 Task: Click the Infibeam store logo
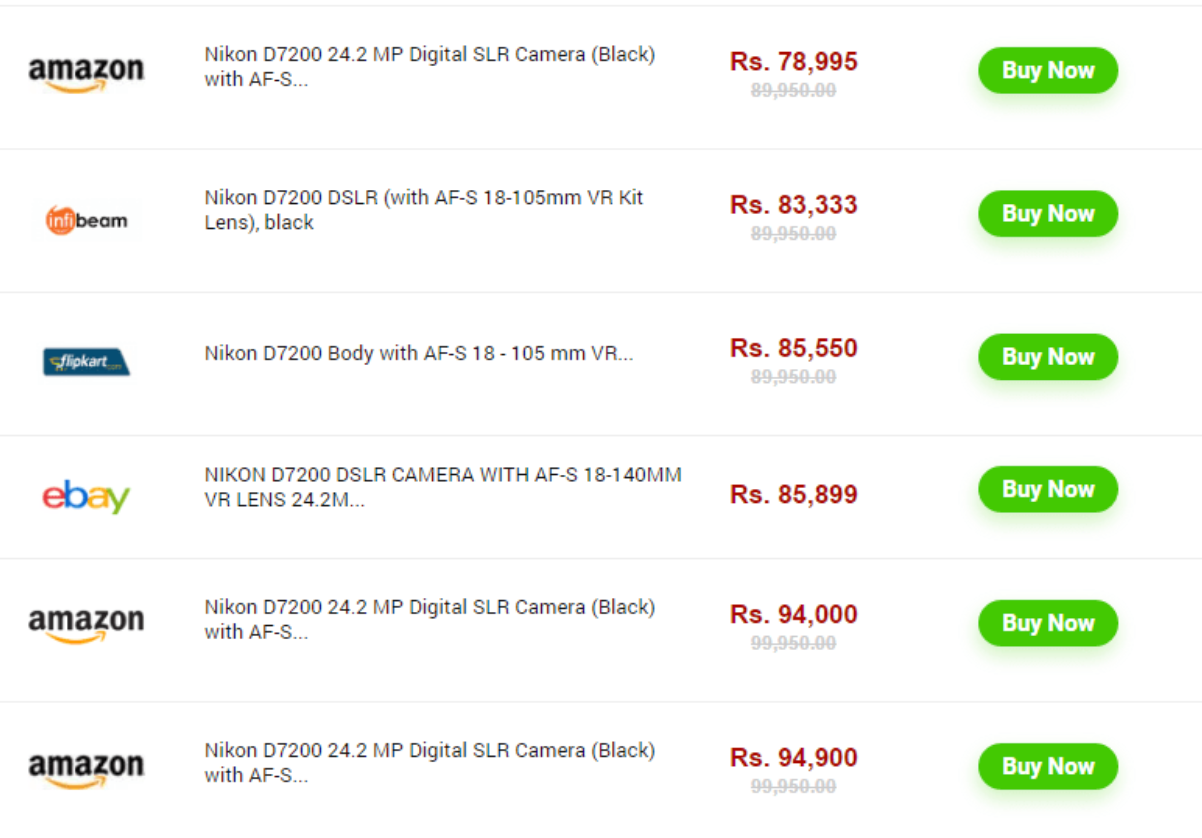click(x=87, y=219)
